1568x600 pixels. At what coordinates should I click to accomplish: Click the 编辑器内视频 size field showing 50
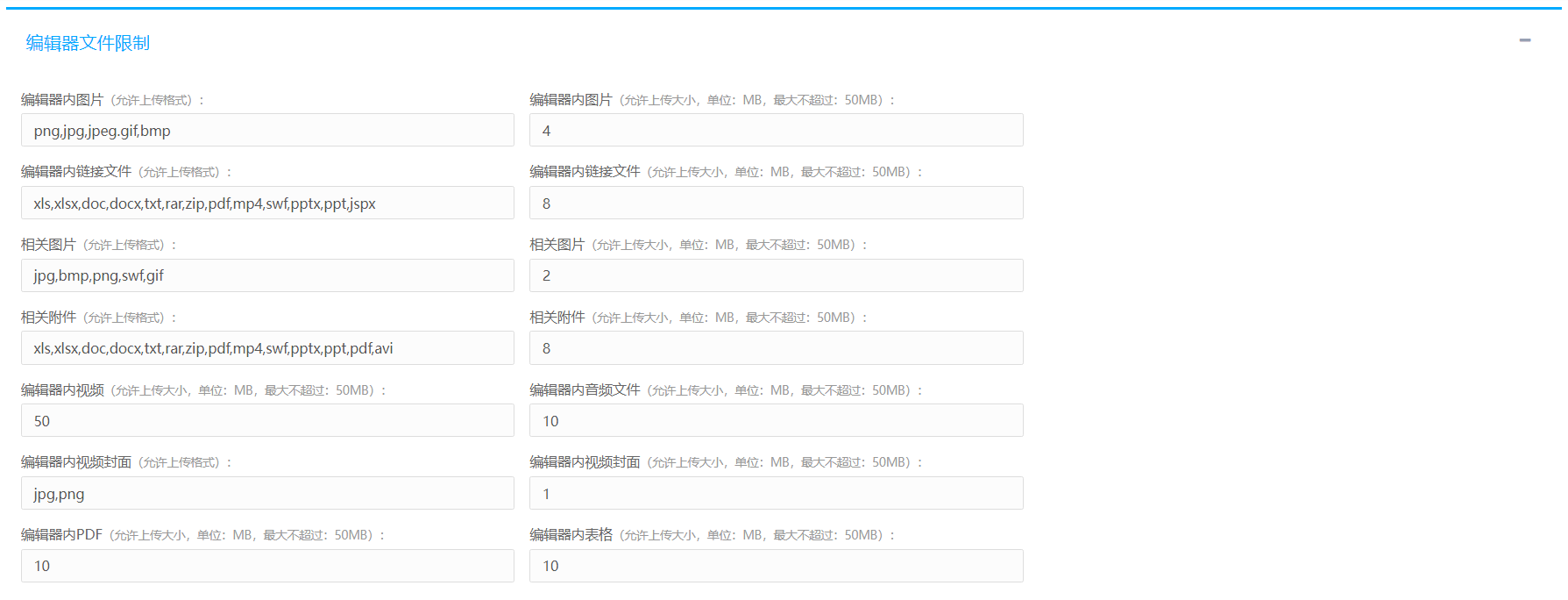click(x=267, y=421)
